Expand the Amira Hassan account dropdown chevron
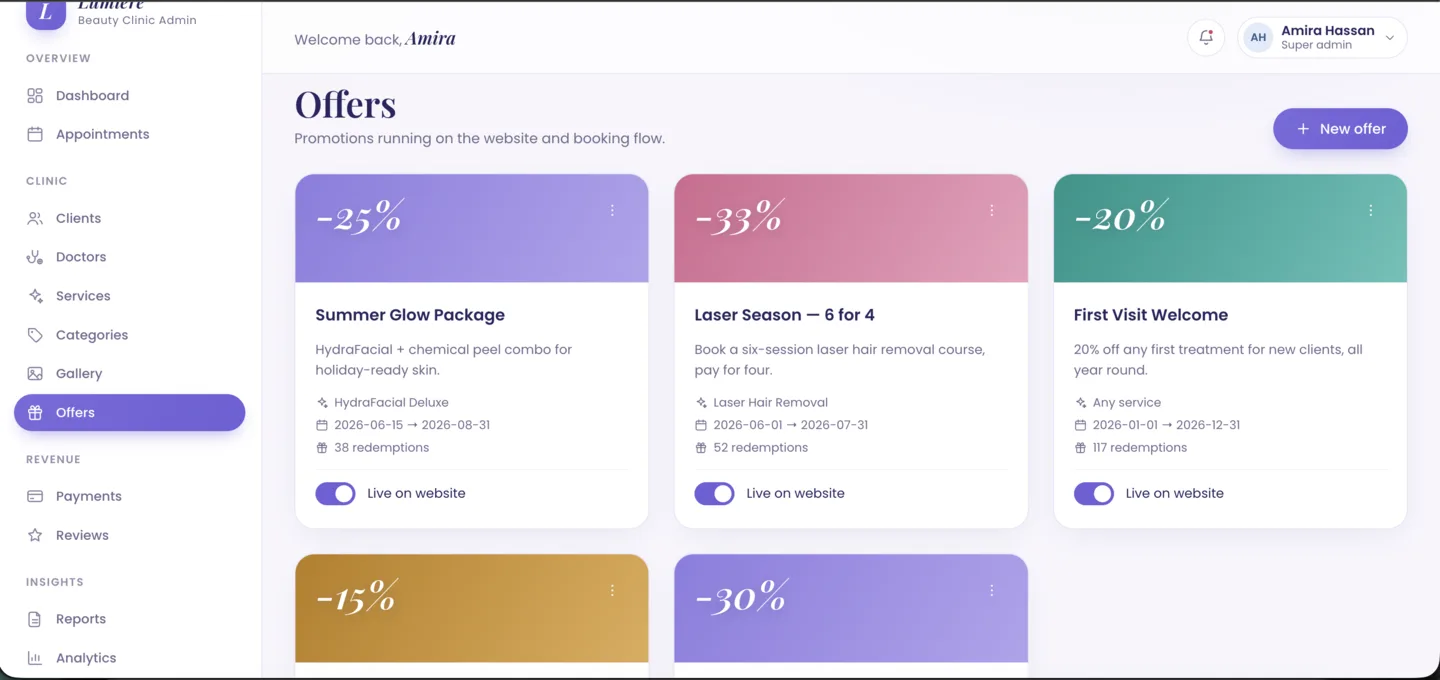 click(x=1389, y=38)
